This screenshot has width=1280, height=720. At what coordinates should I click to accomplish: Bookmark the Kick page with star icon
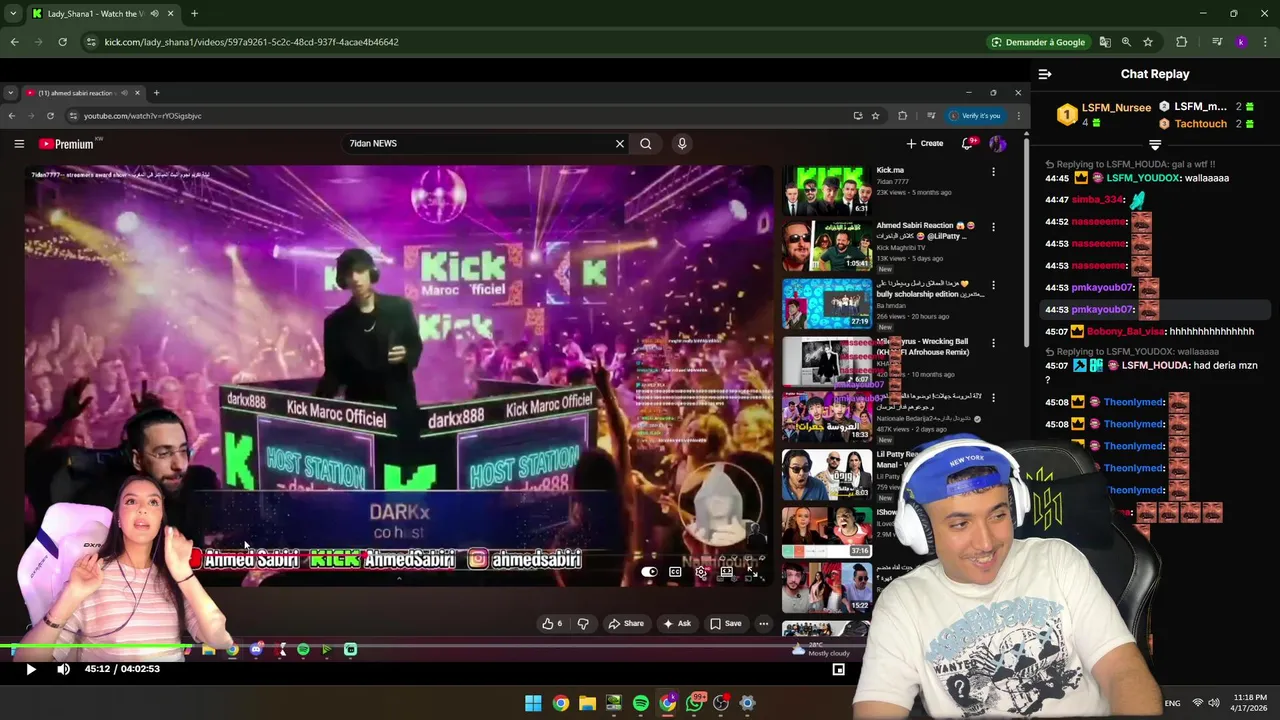click(x=1148, y=42)
